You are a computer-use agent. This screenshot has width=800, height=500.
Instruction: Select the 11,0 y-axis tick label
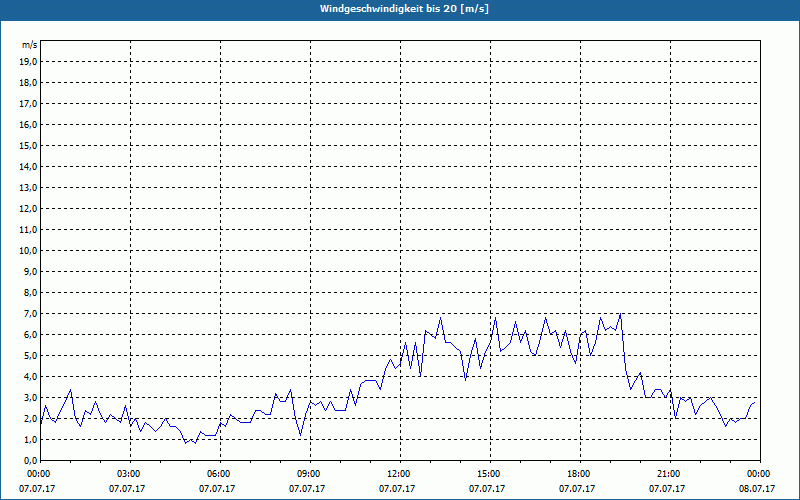(28, 230)
